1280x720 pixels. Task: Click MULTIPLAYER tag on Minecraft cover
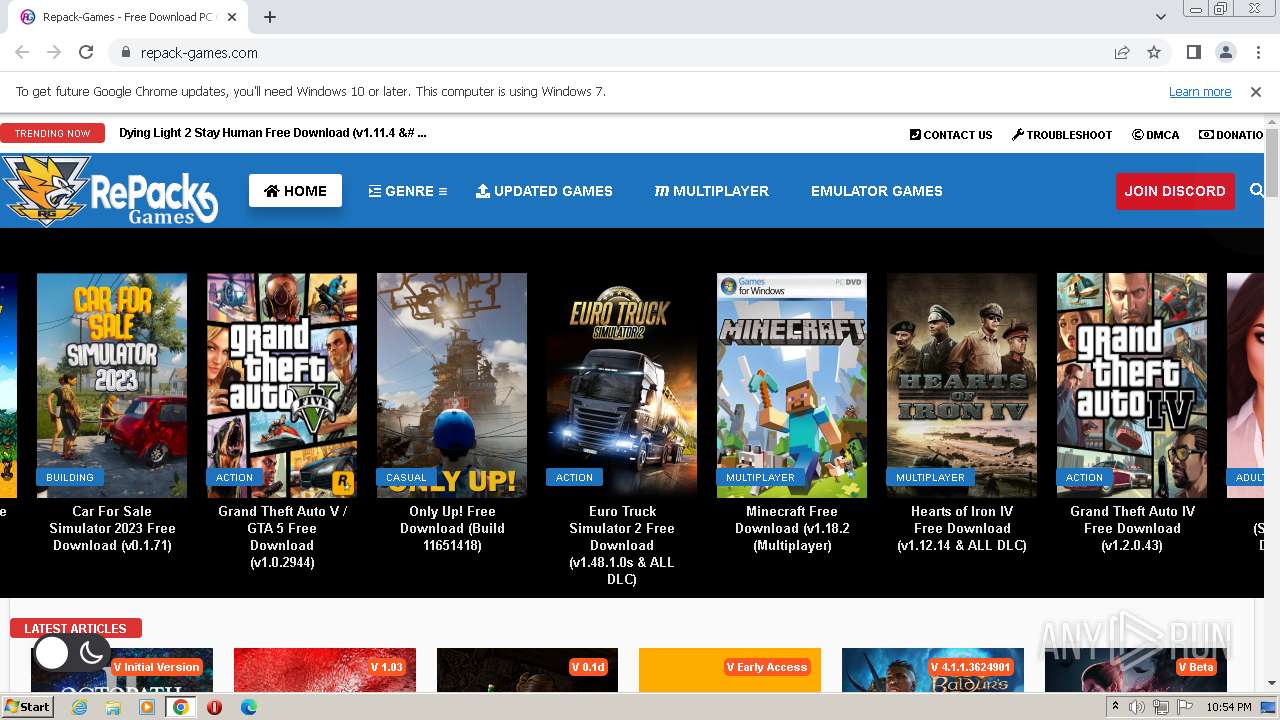[x=760, y=477]
